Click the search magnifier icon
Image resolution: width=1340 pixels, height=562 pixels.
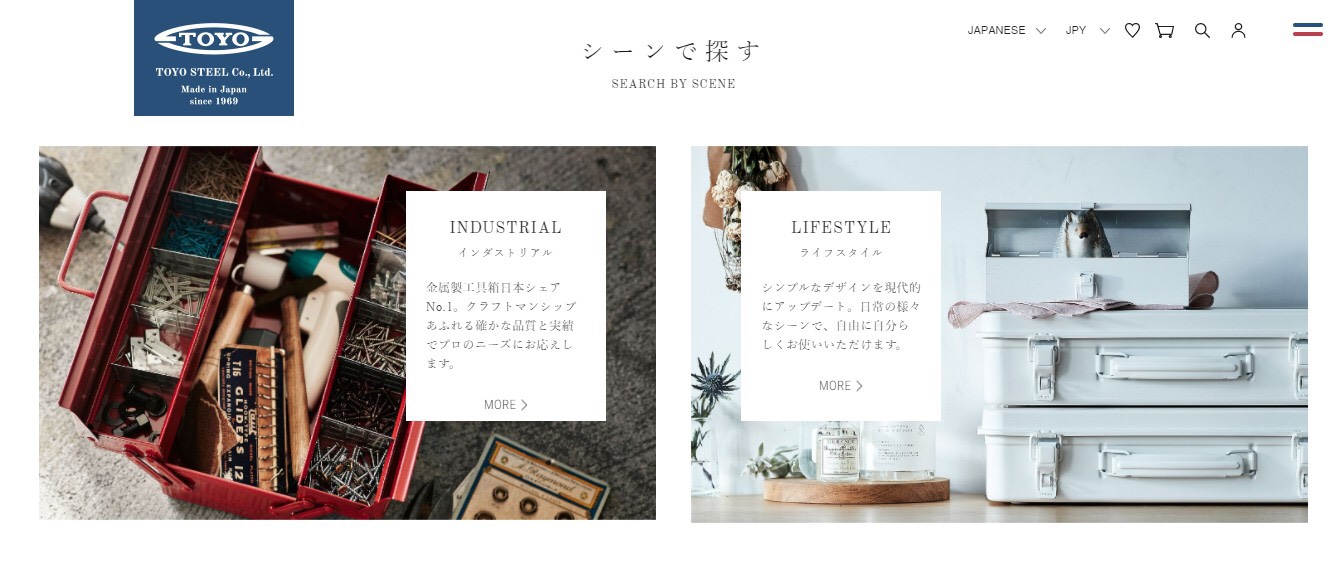point(1202,30)
